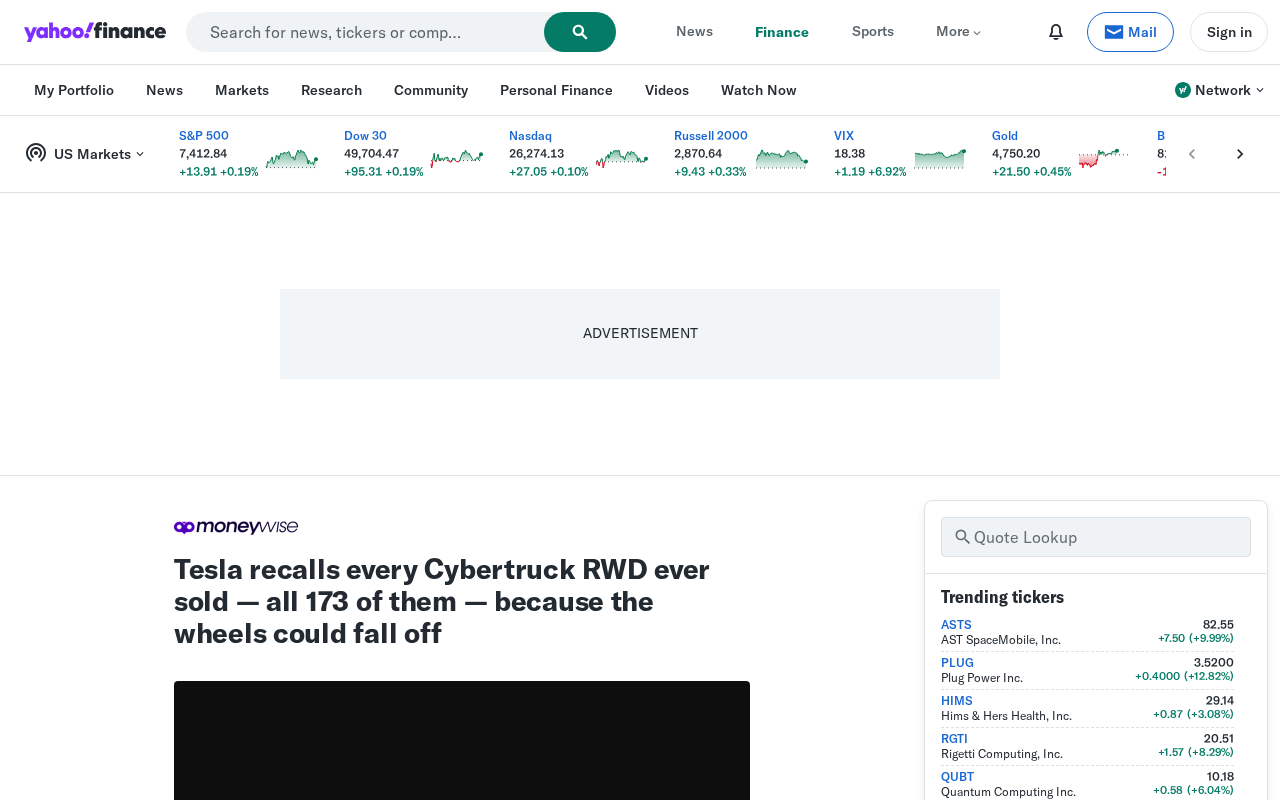Click the Nasdaq sparkline chart
This screenshot has width=1280, height=800.
click(x=622, y=158)
